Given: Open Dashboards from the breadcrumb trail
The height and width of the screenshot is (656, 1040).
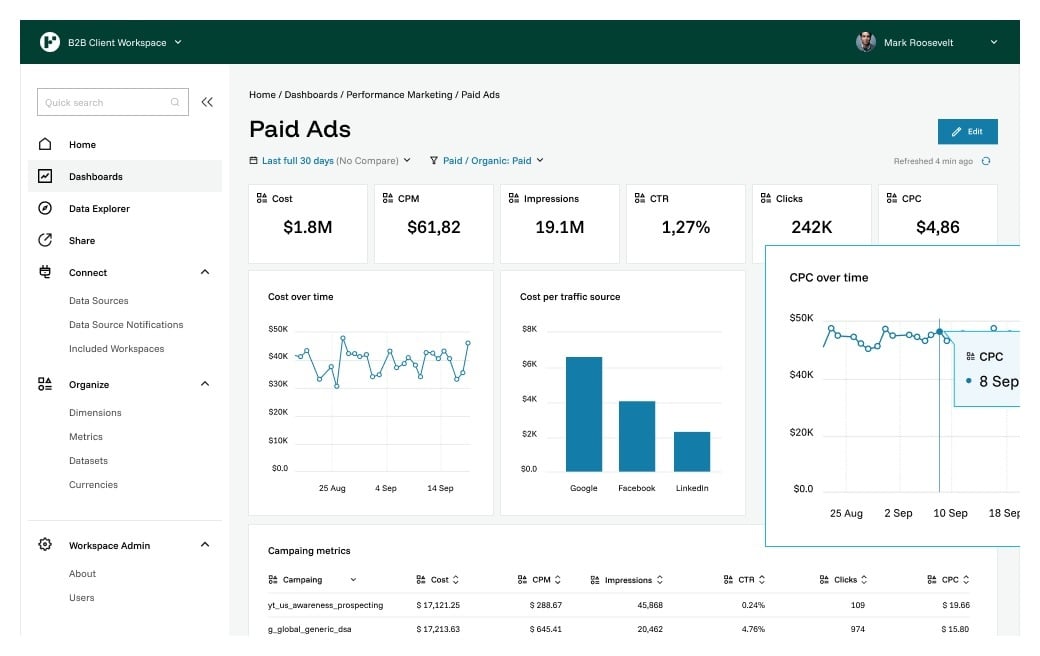Looking at the screenshot, I should 313,94.
